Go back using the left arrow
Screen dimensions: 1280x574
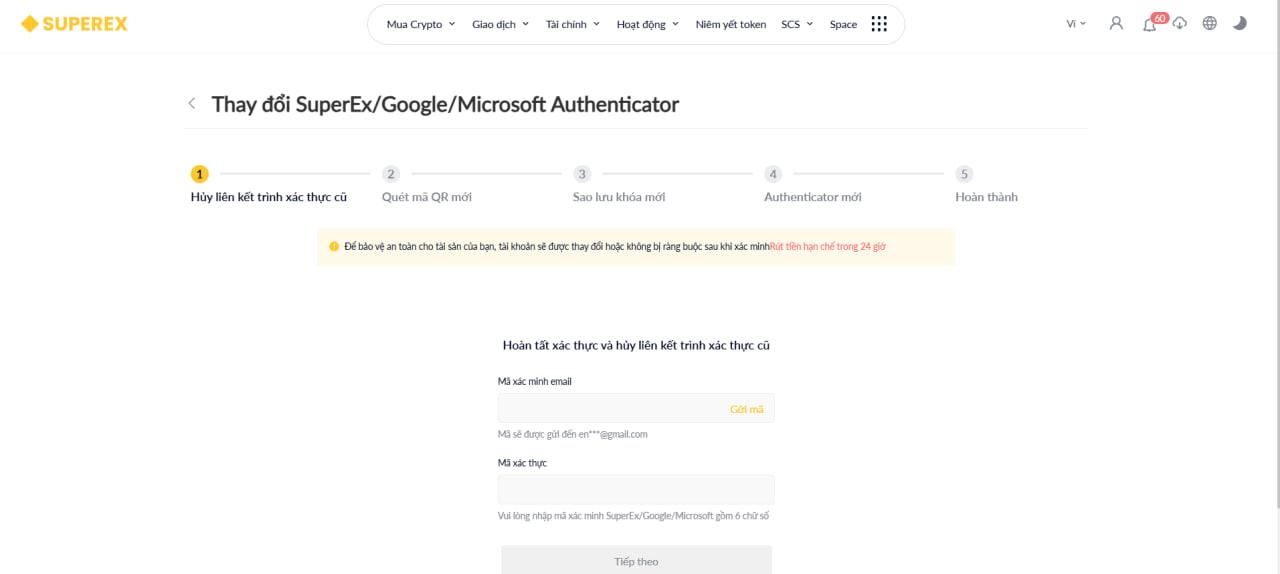[x=192, y=103]
